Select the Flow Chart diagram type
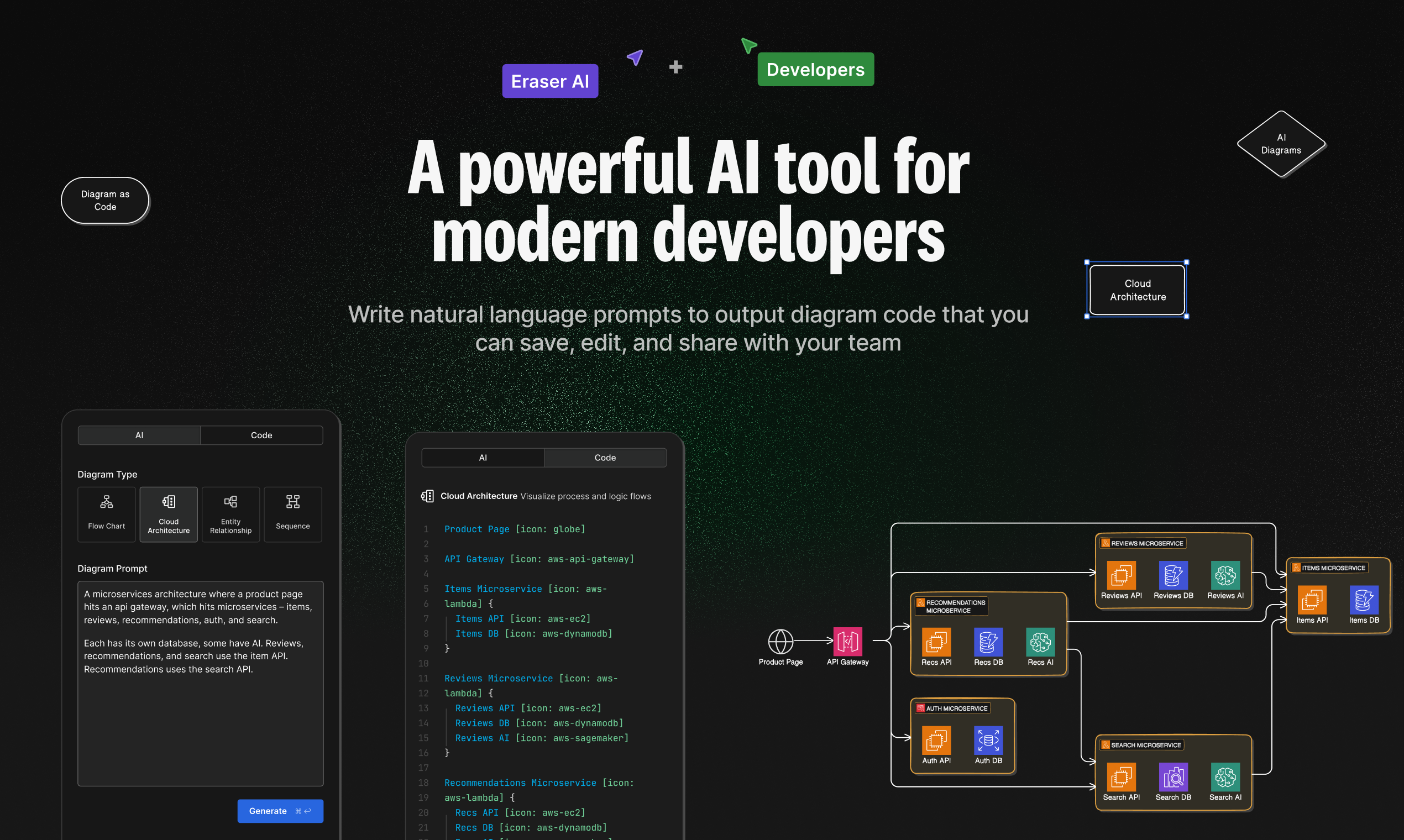This screenshot has width=1404, height=840. pos(107,514)
